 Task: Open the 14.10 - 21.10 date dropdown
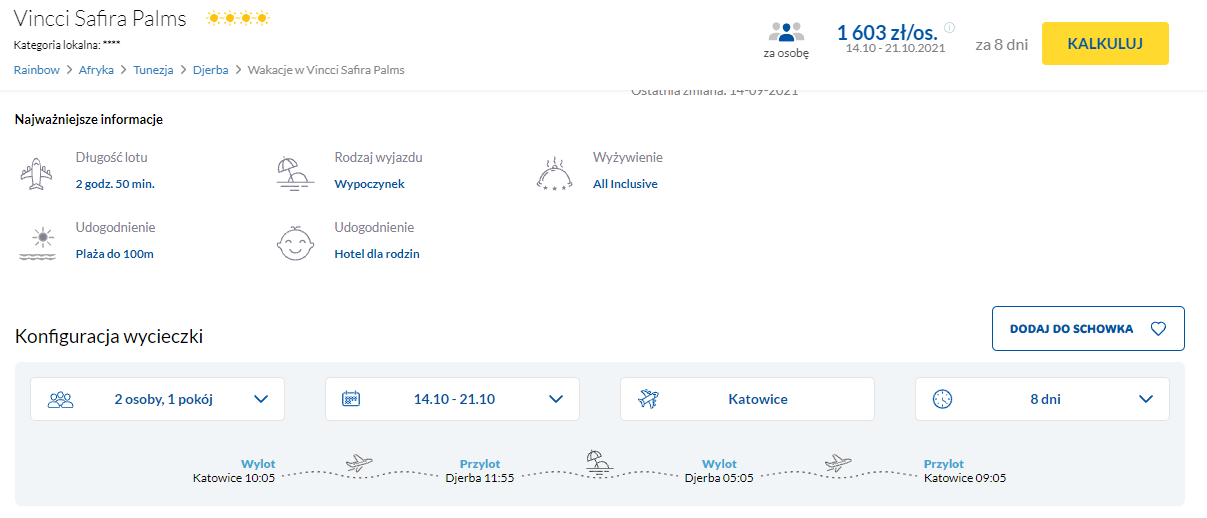(x=556, y=399)
